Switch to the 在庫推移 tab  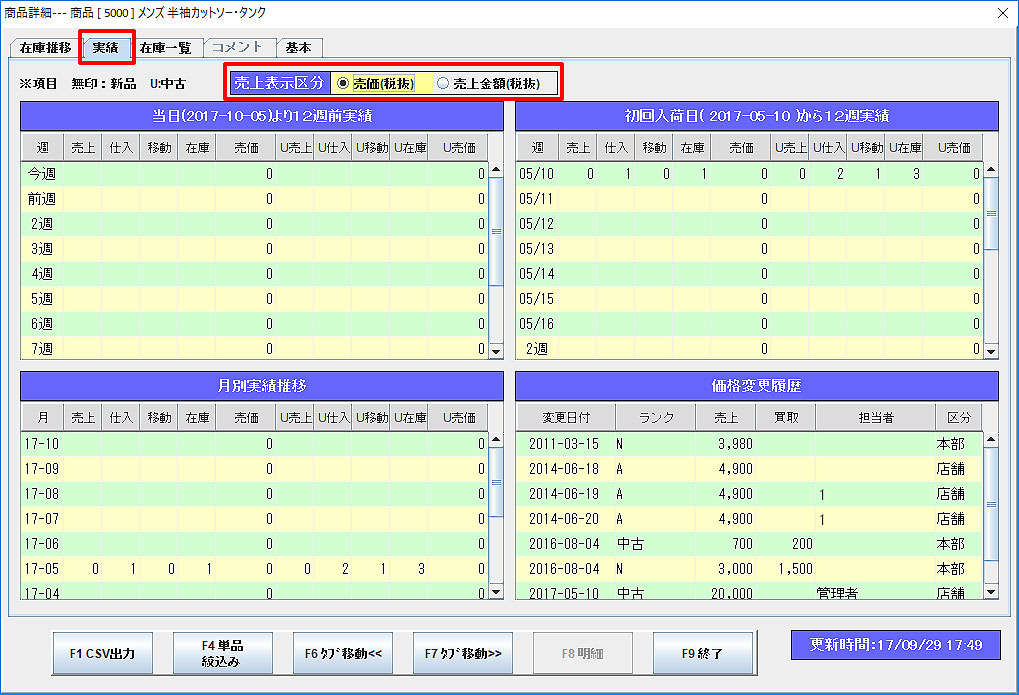tap(45, 48)
